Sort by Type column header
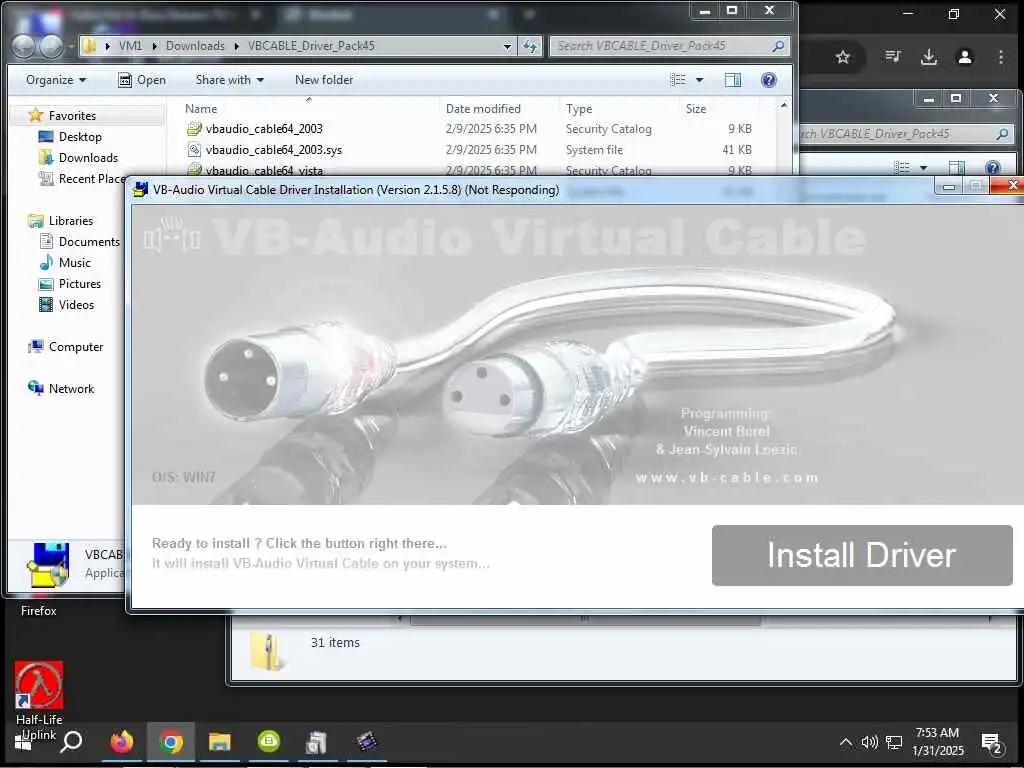 point(579,108)
